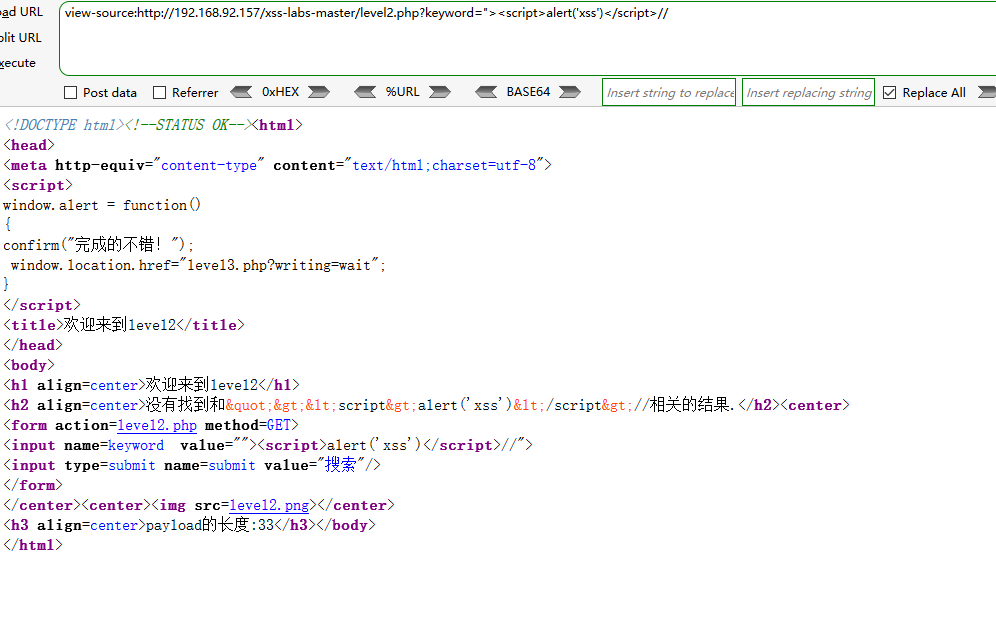Click the level3.php?writing=wait location line

click(198, 265)
